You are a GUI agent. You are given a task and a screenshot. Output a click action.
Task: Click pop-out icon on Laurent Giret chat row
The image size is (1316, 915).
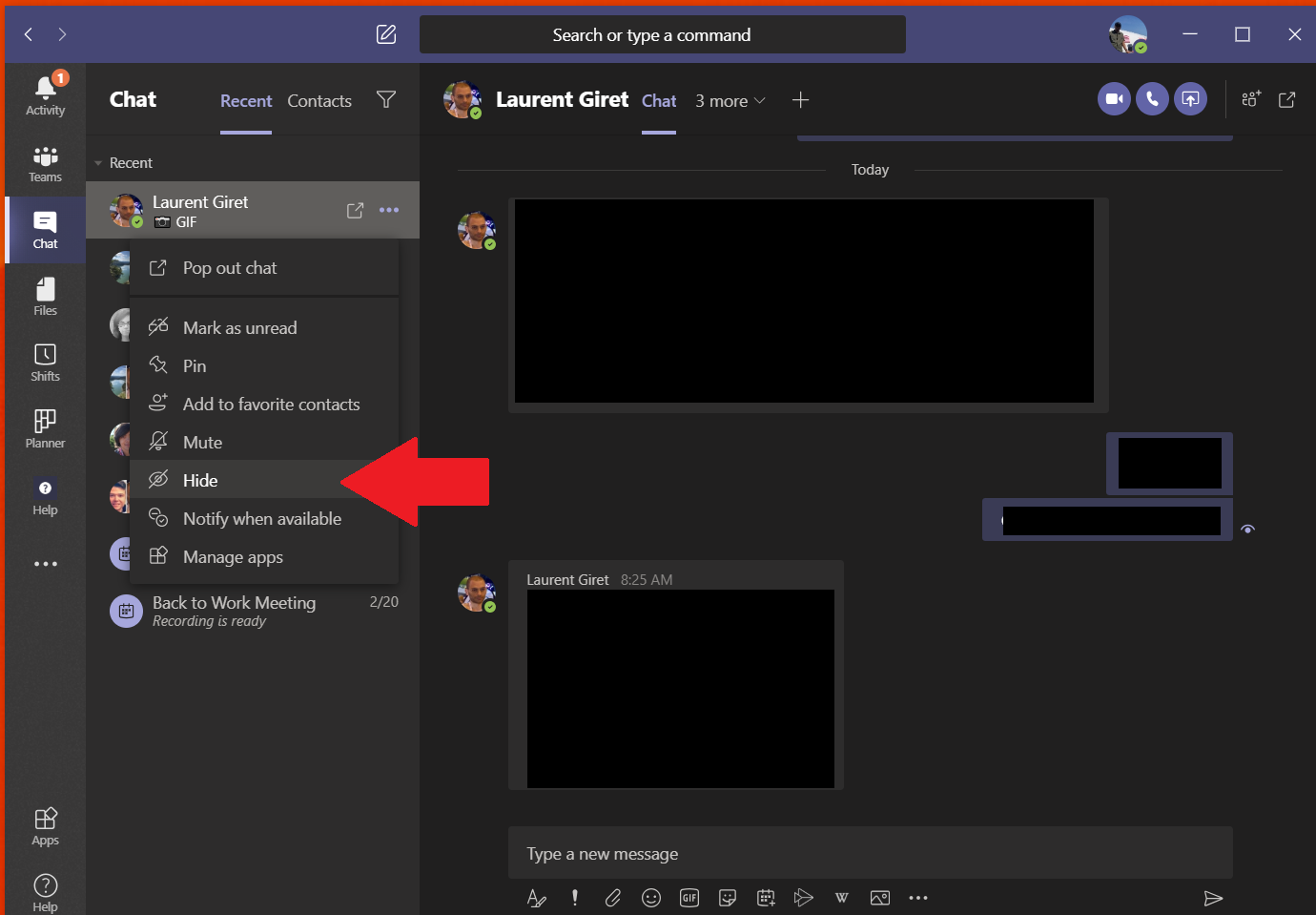[355, 210]
